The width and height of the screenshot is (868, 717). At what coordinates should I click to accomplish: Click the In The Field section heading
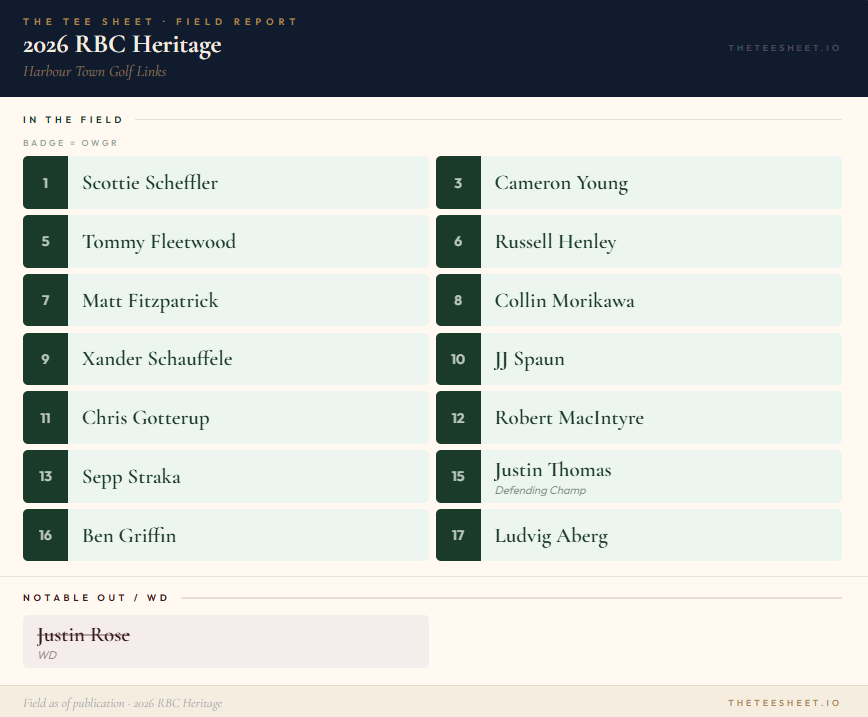coord(73,120)
